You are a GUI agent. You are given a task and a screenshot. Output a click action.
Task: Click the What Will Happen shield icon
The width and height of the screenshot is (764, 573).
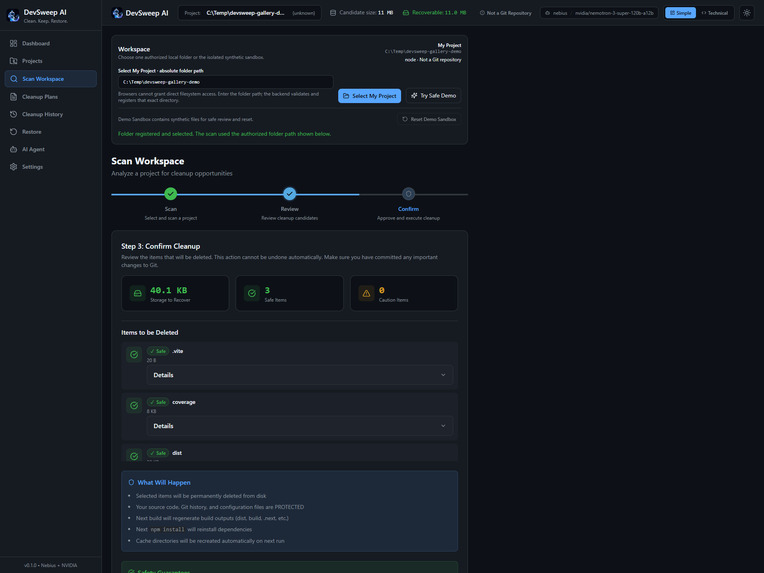(131, 482)
